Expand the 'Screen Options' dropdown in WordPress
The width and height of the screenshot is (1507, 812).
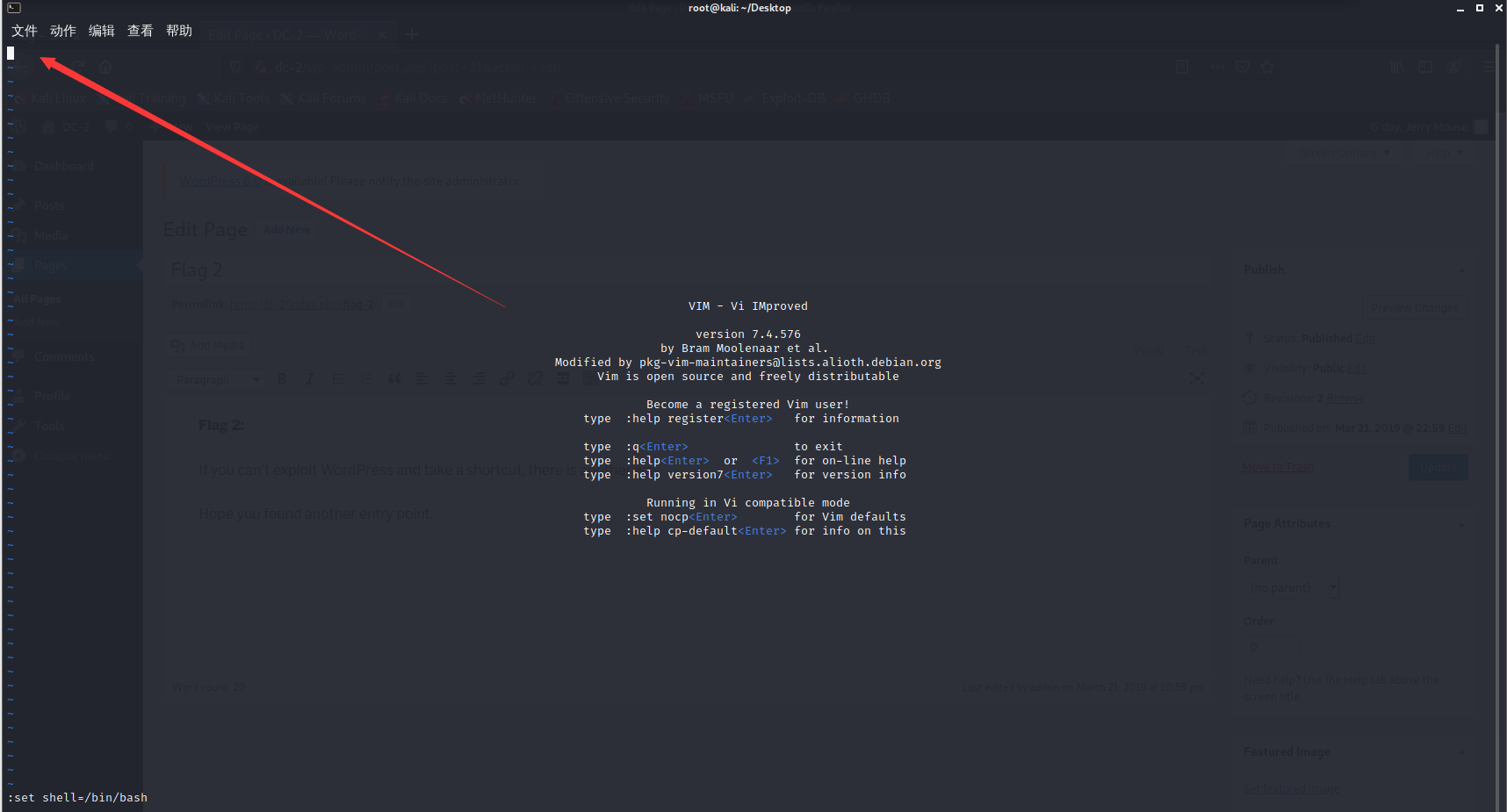1345,152
